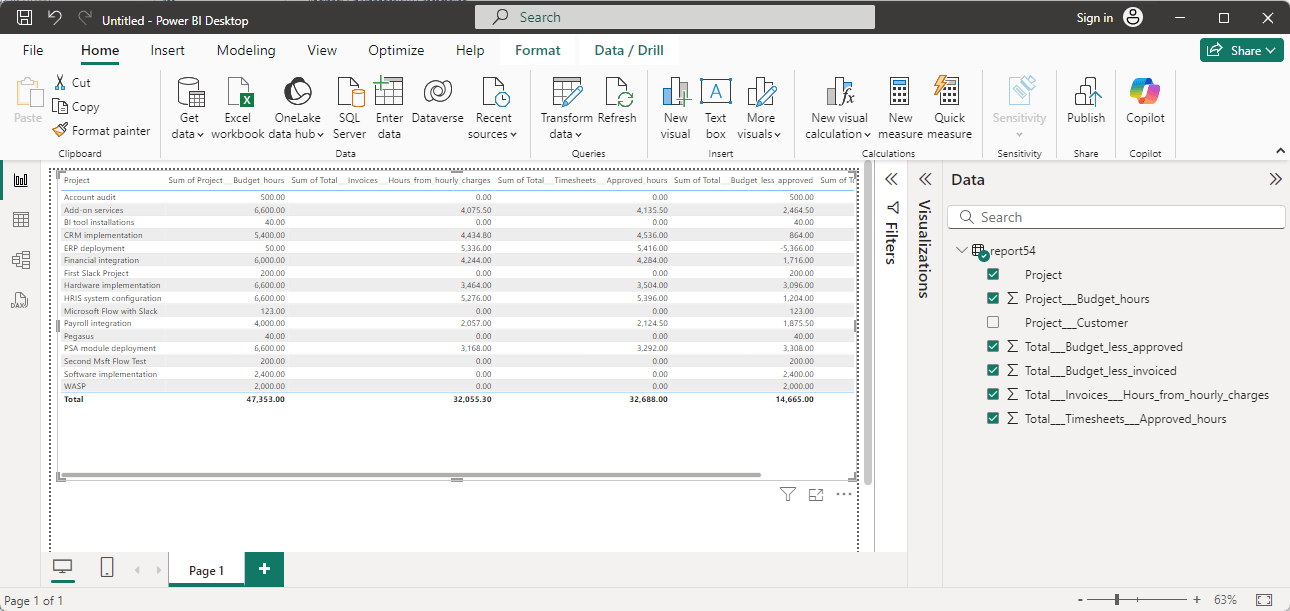Expand the Filters pane chevron

tap(891, 180)
